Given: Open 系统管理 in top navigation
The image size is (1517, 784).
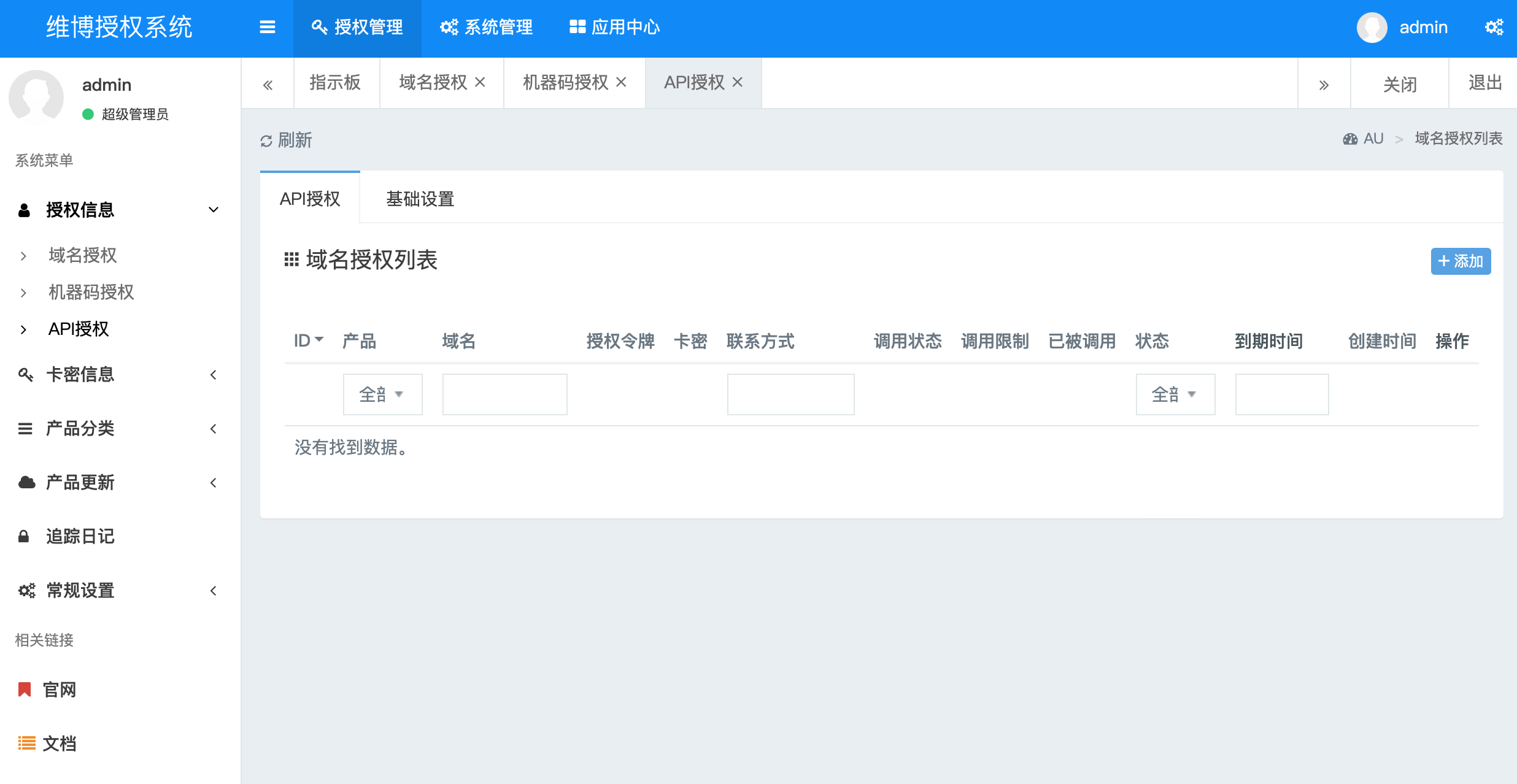Looking at the screenshot, I should pos(486,27).
